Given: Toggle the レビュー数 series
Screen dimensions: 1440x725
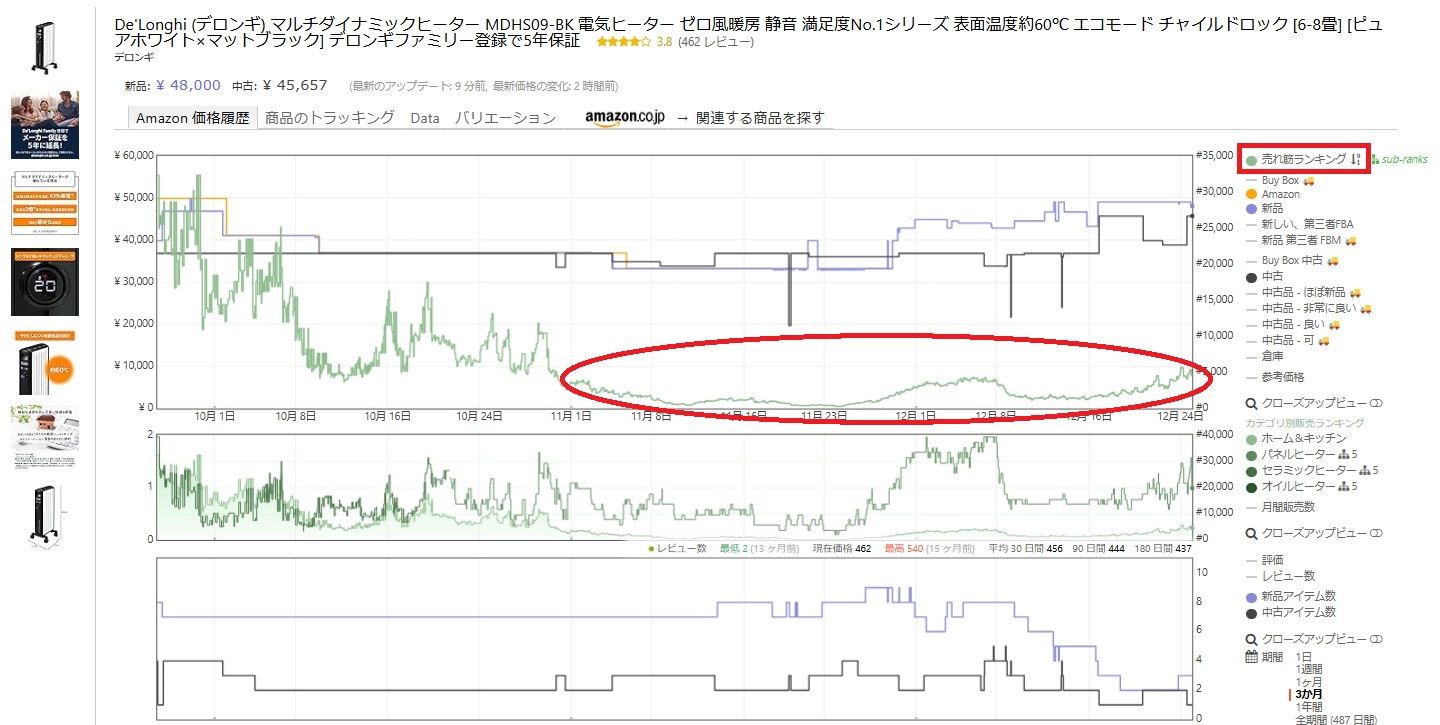Looking at the screenshot, I should click(1280, 576).
